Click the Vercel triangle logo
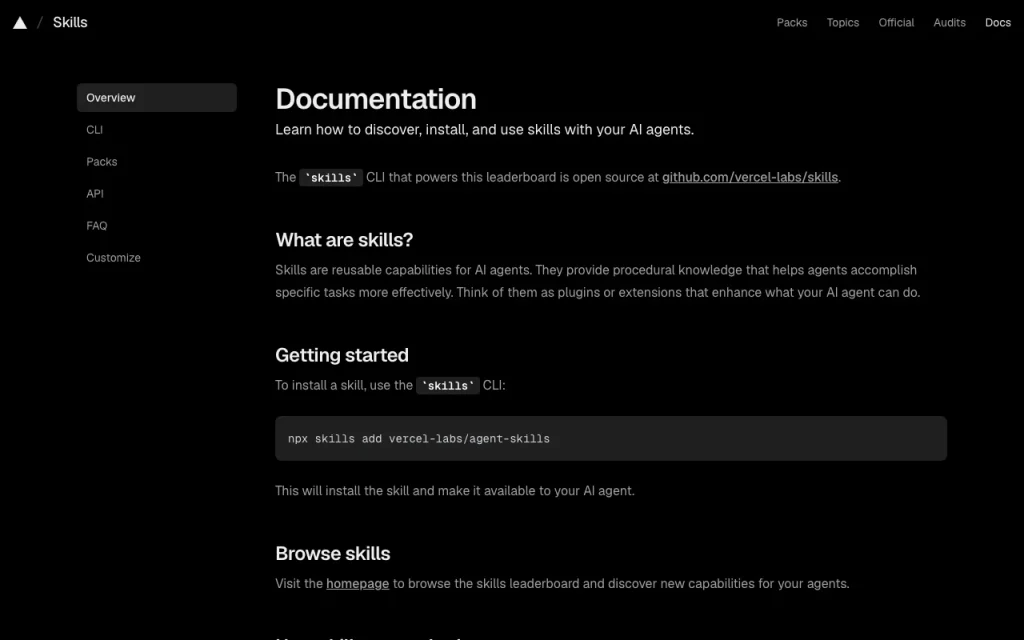 click(x=20, y=23)
